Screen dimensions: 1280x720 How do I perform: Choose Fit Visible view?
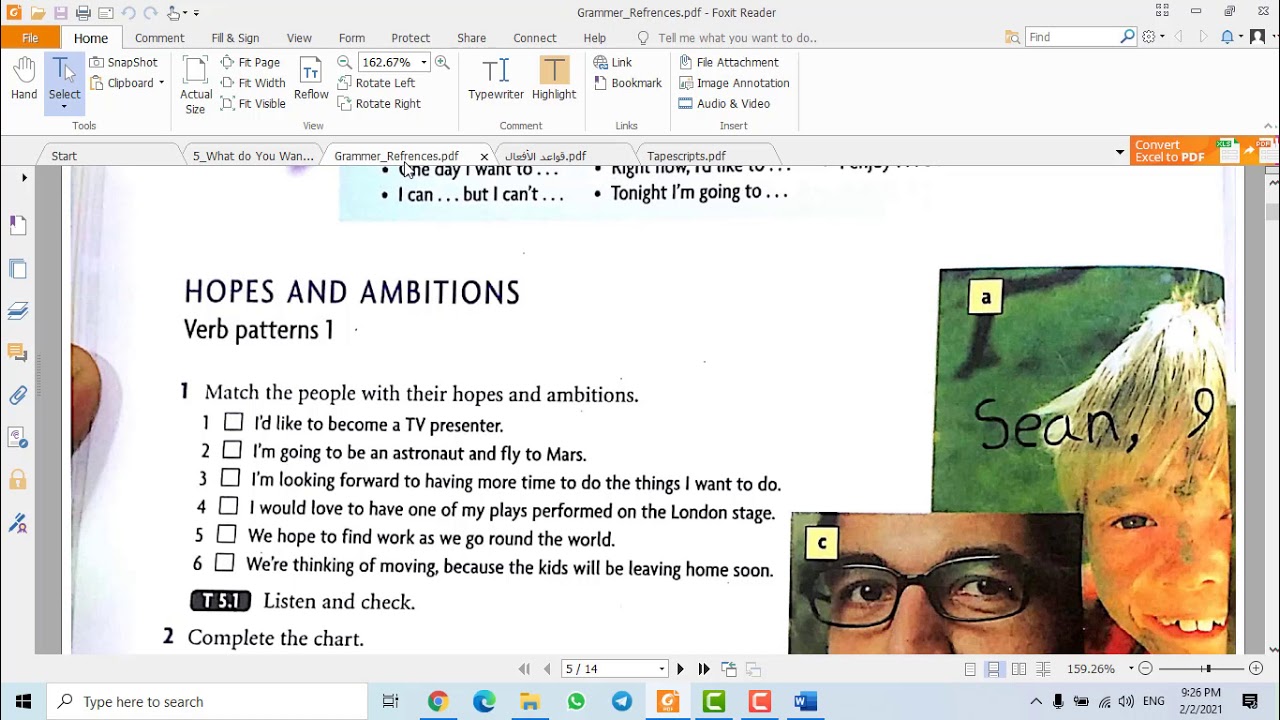tap(253, 103)
